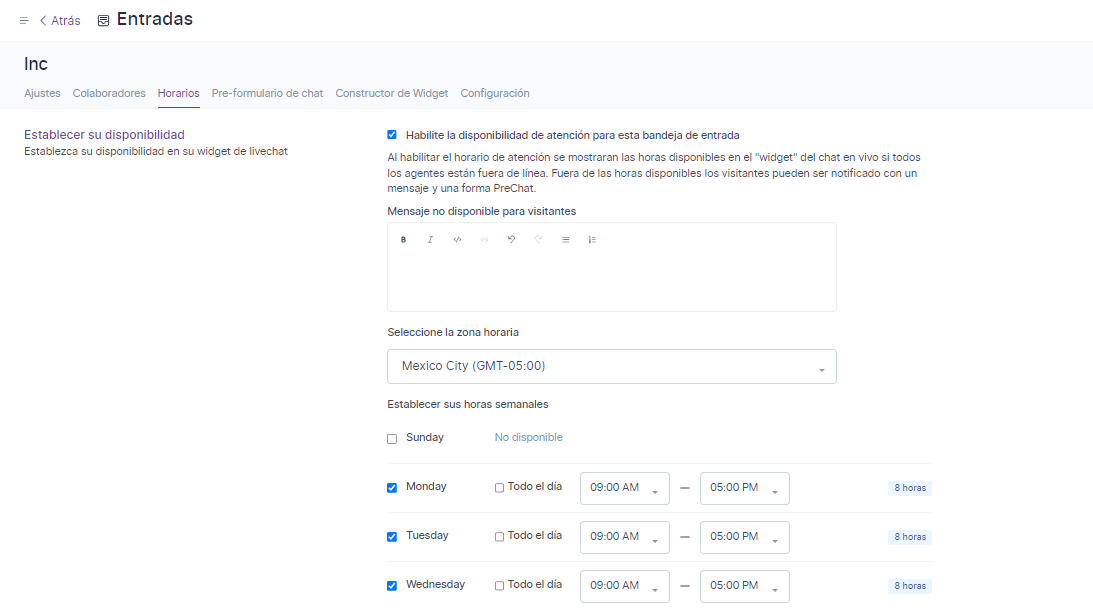Click the undo icon in editor
Screen dimensions: 1093x610
coord(511,240)
